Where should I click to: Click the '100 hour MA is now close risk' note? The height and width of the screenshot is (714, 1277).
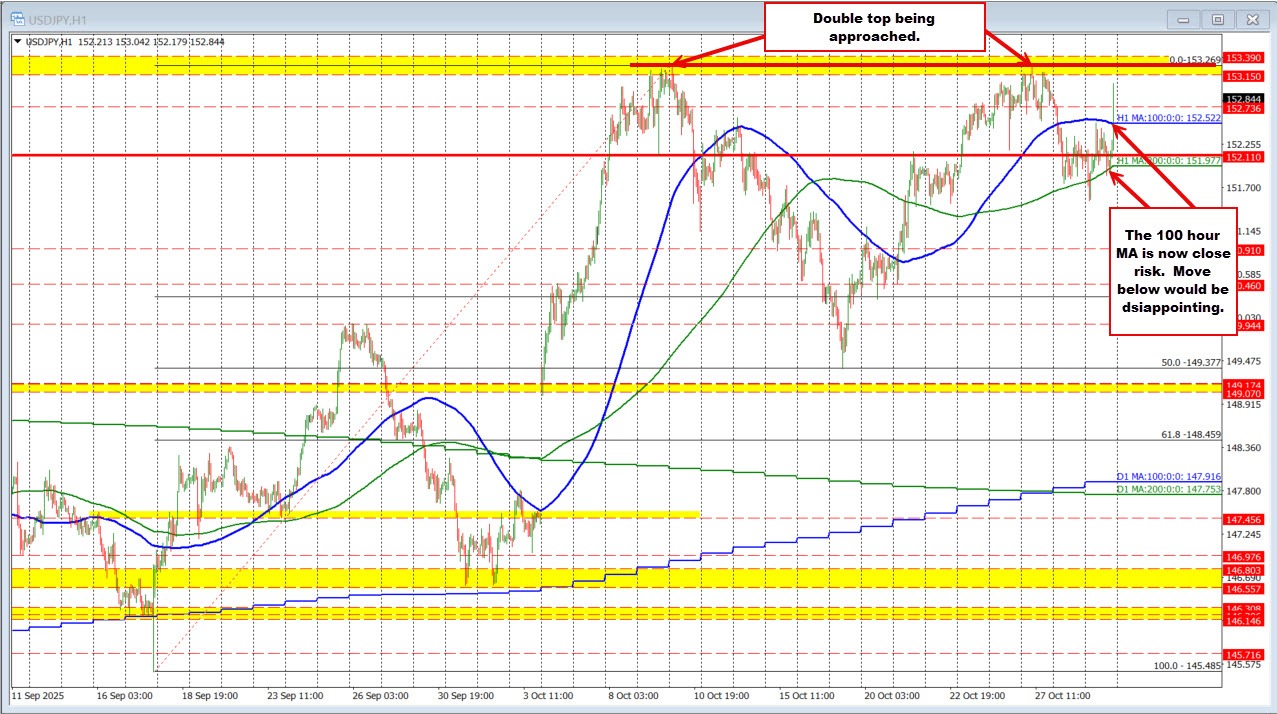1173,270
